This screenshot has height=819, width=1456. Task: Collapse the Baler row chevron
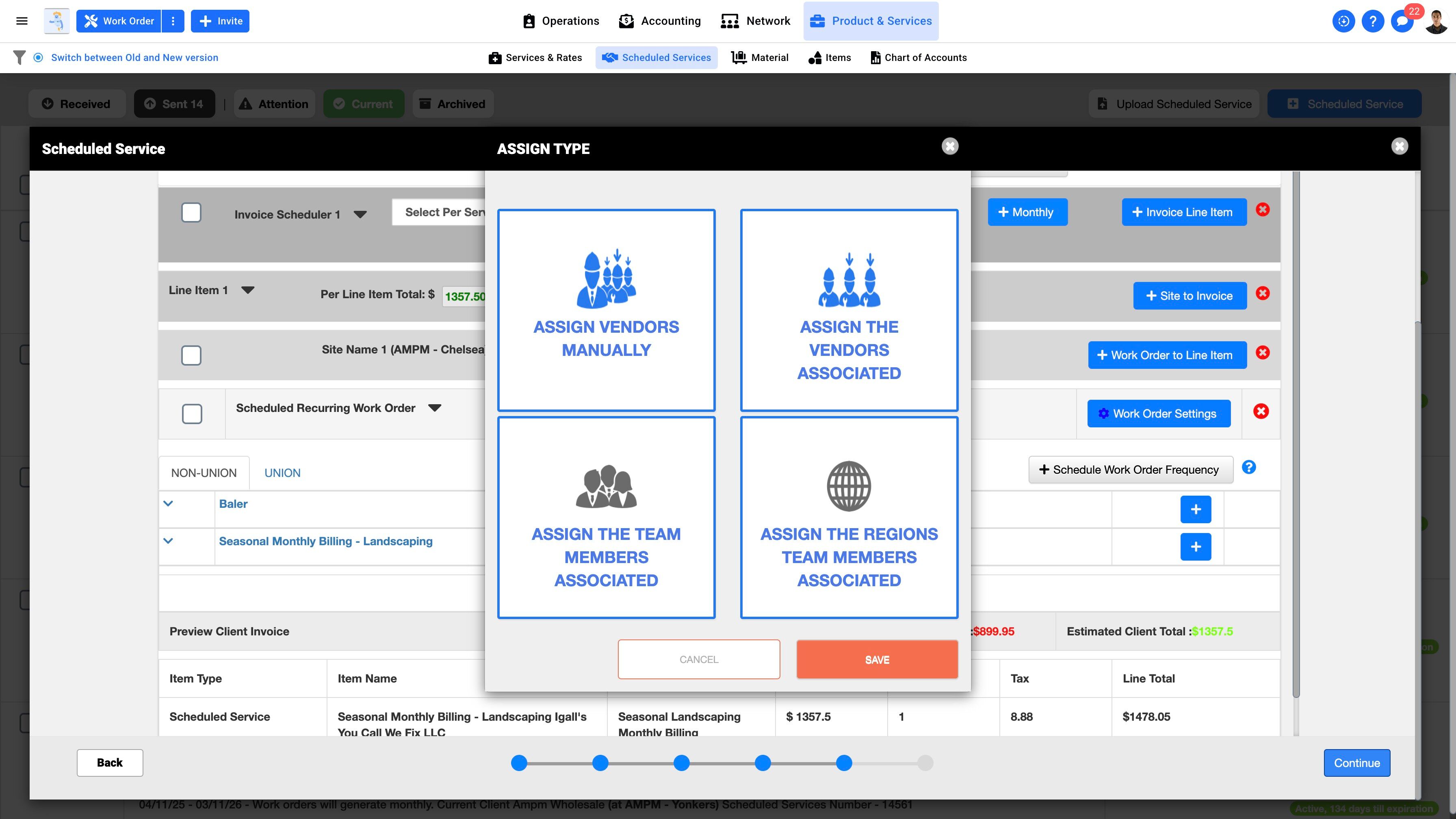[168, 504]
